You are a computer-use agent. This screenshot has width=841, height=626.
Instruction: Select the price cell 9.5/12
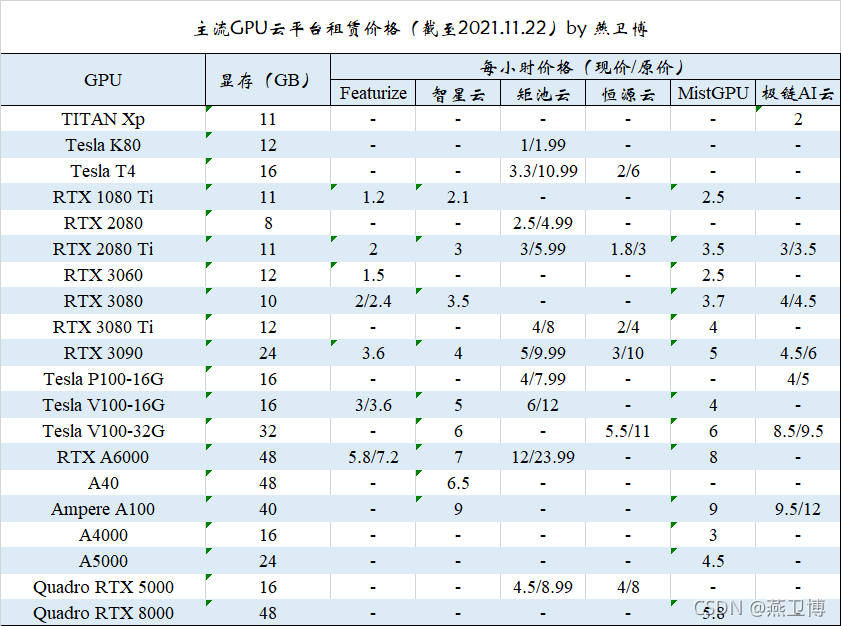click(798, 509)
